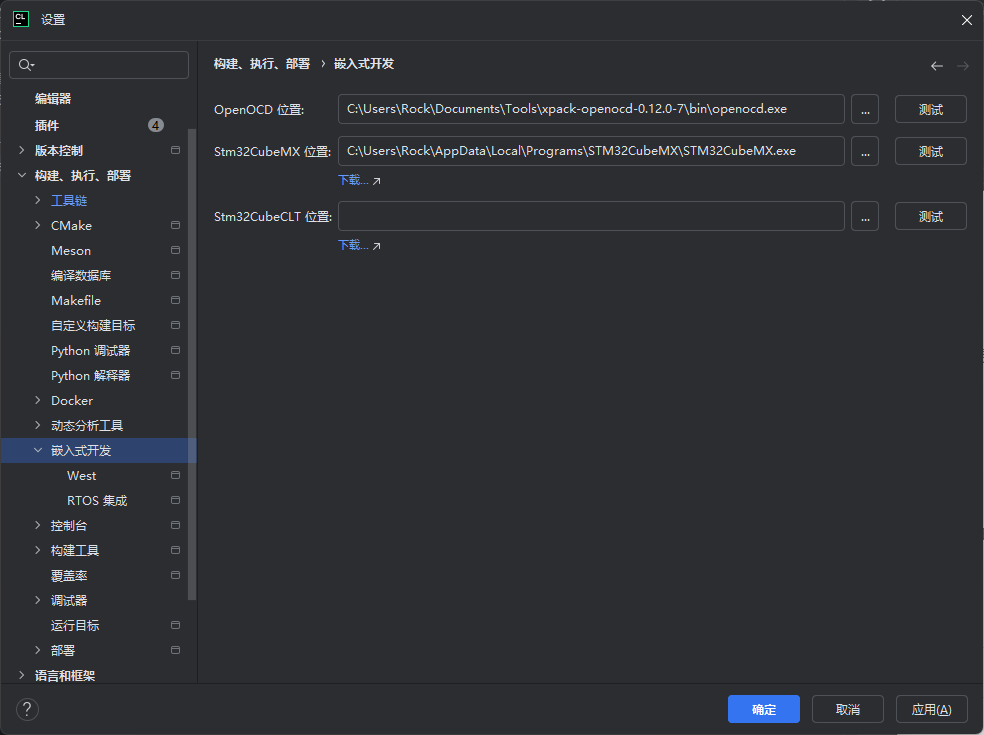Click the settings search field

[98, 65]
